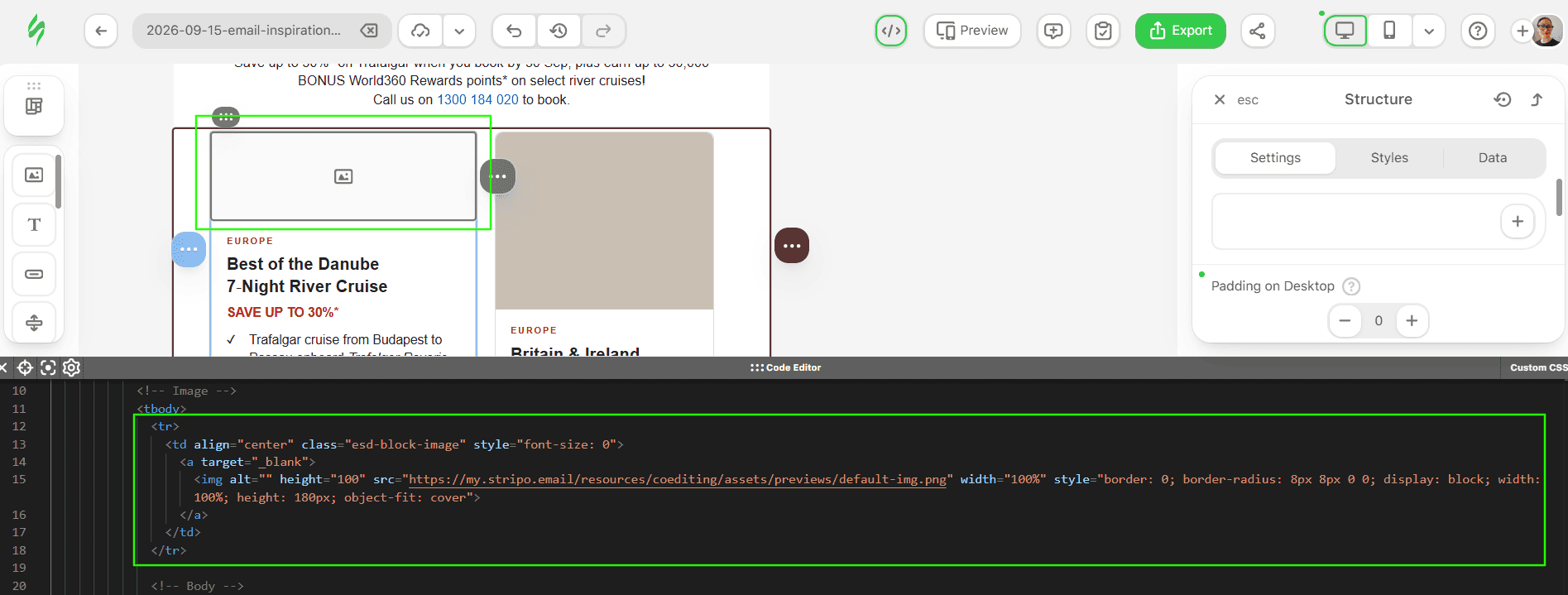
Task: Add a container with plus button
Action: pos(1518,221)
